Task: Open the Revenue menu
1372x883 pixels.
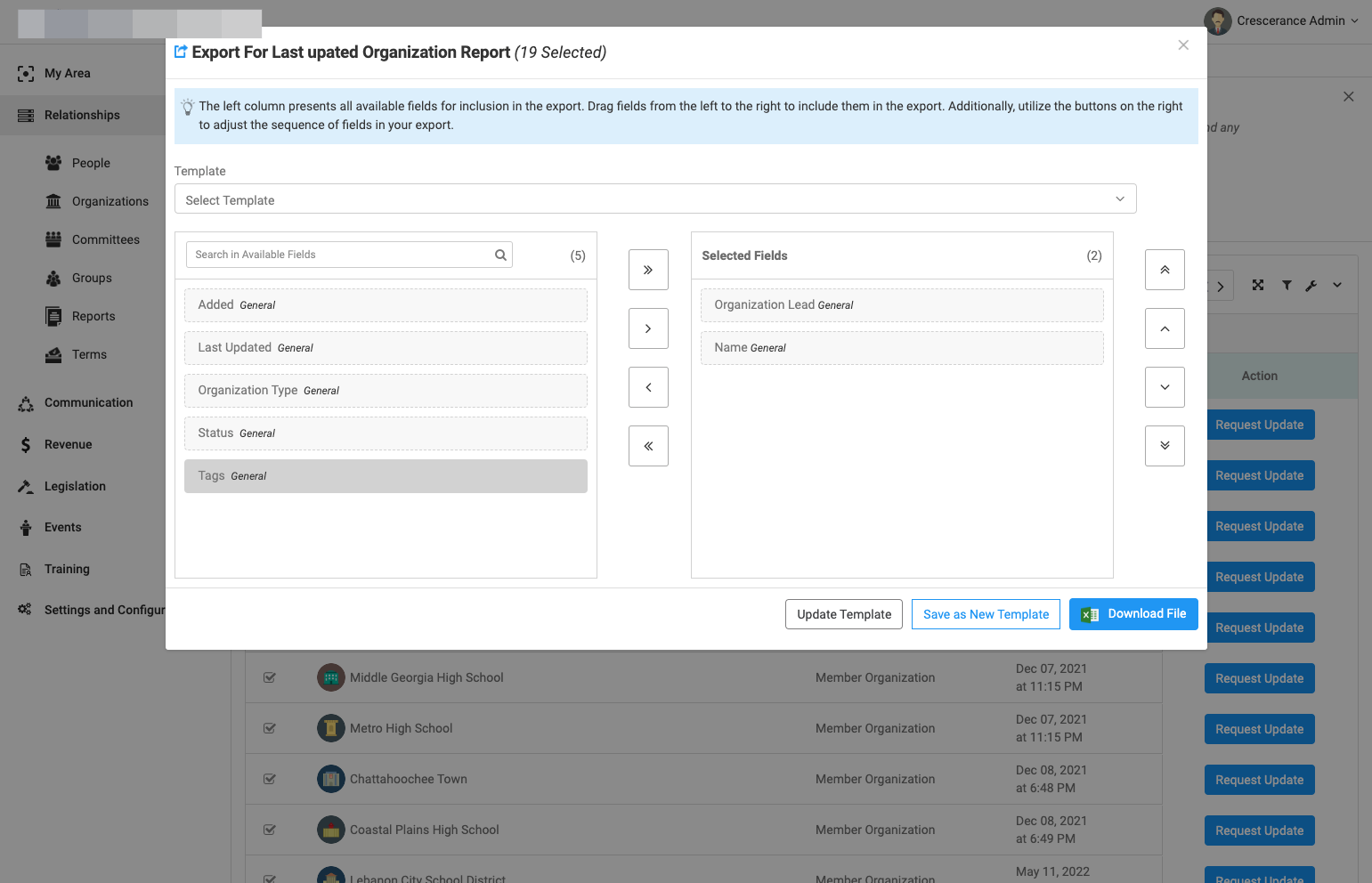Action: pos(68,444)
